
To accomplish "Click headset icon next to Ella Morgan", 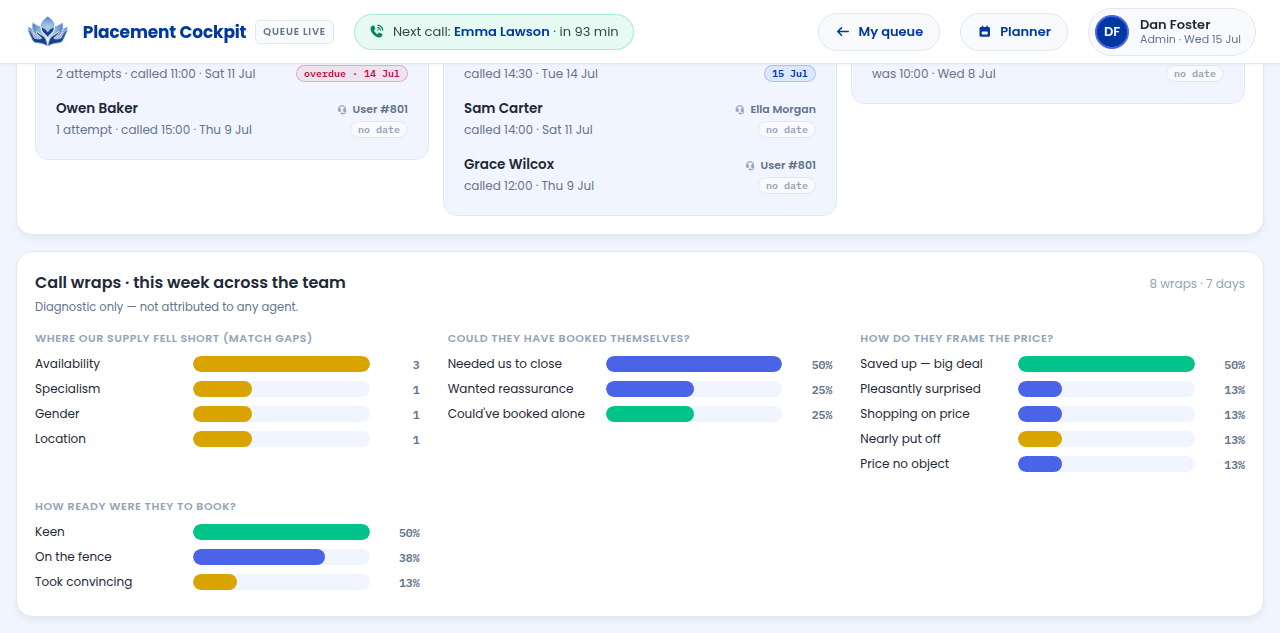I will (740, 110).
